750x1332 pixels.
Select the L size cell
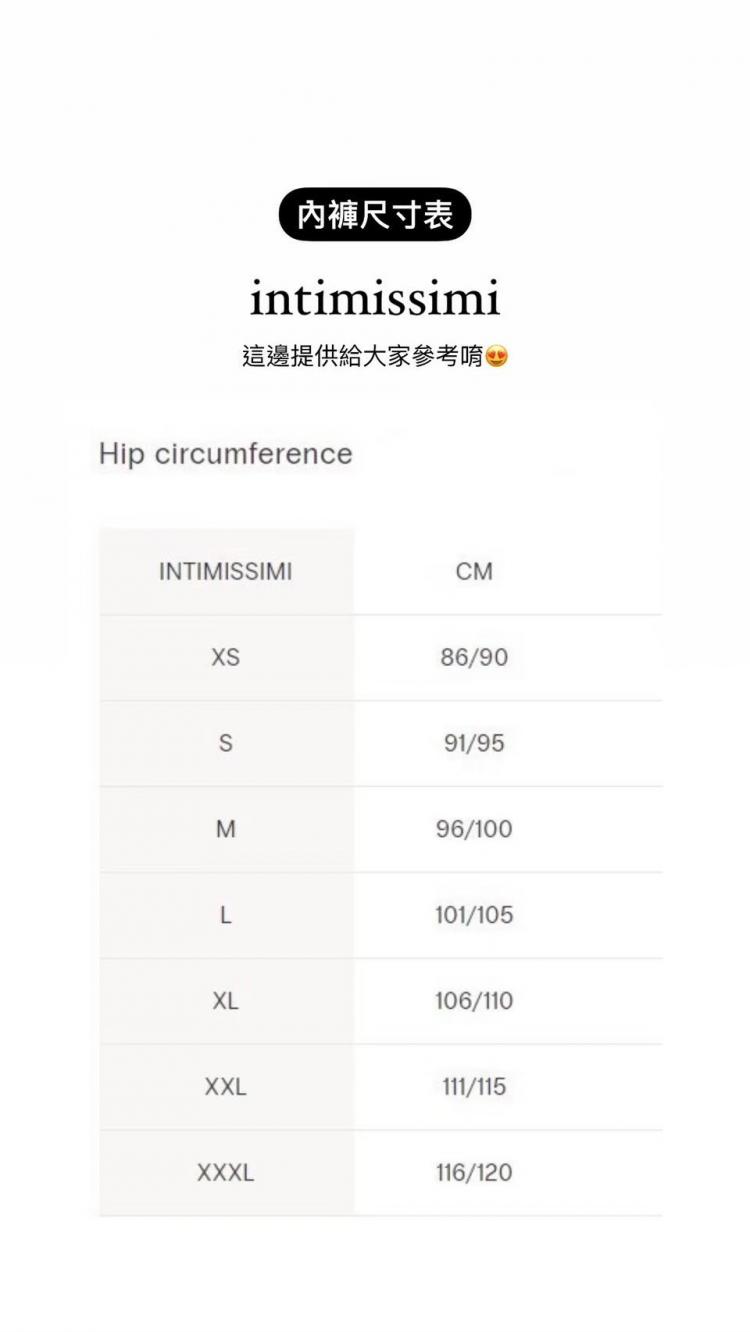[226, 916]
